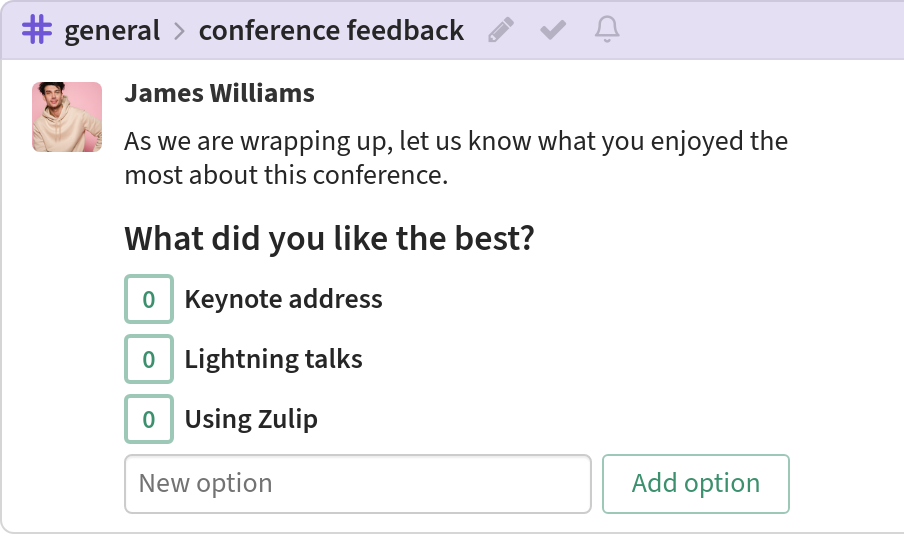The width and height of the screenshot is (904, 538).
Task: Open James Williams' avatar picture
Action: (x=67, y=117)
